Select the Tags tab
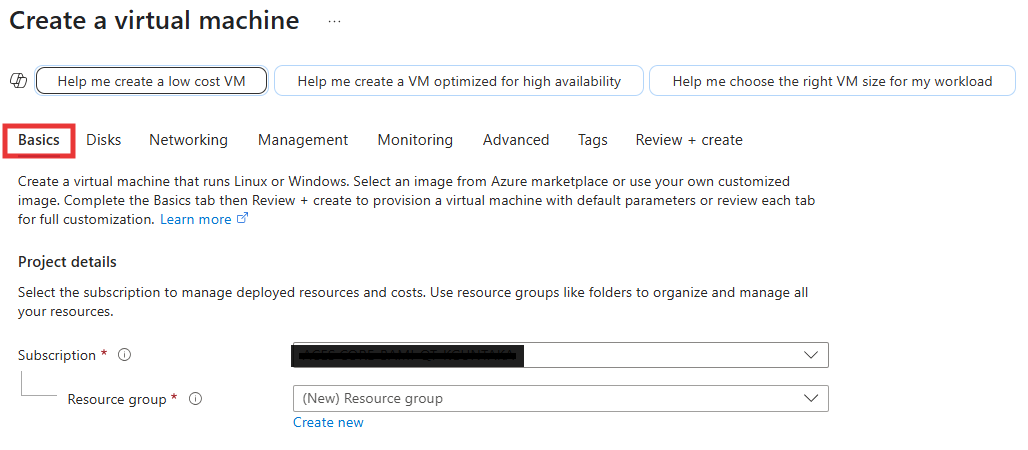1028x450 pixels. tap(593, 140)
